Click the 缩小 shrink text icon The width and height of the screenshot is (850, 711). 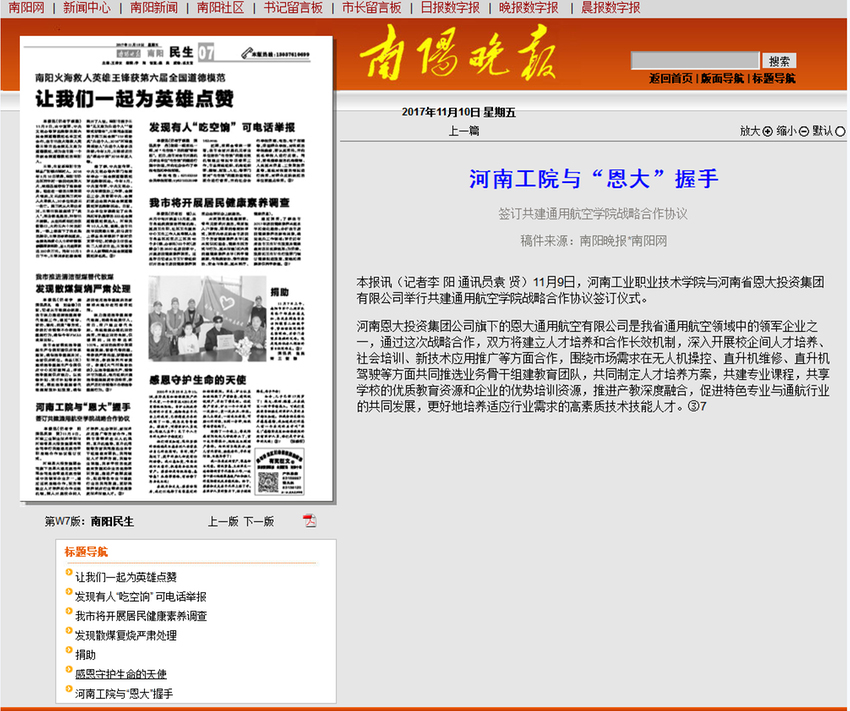804,131
